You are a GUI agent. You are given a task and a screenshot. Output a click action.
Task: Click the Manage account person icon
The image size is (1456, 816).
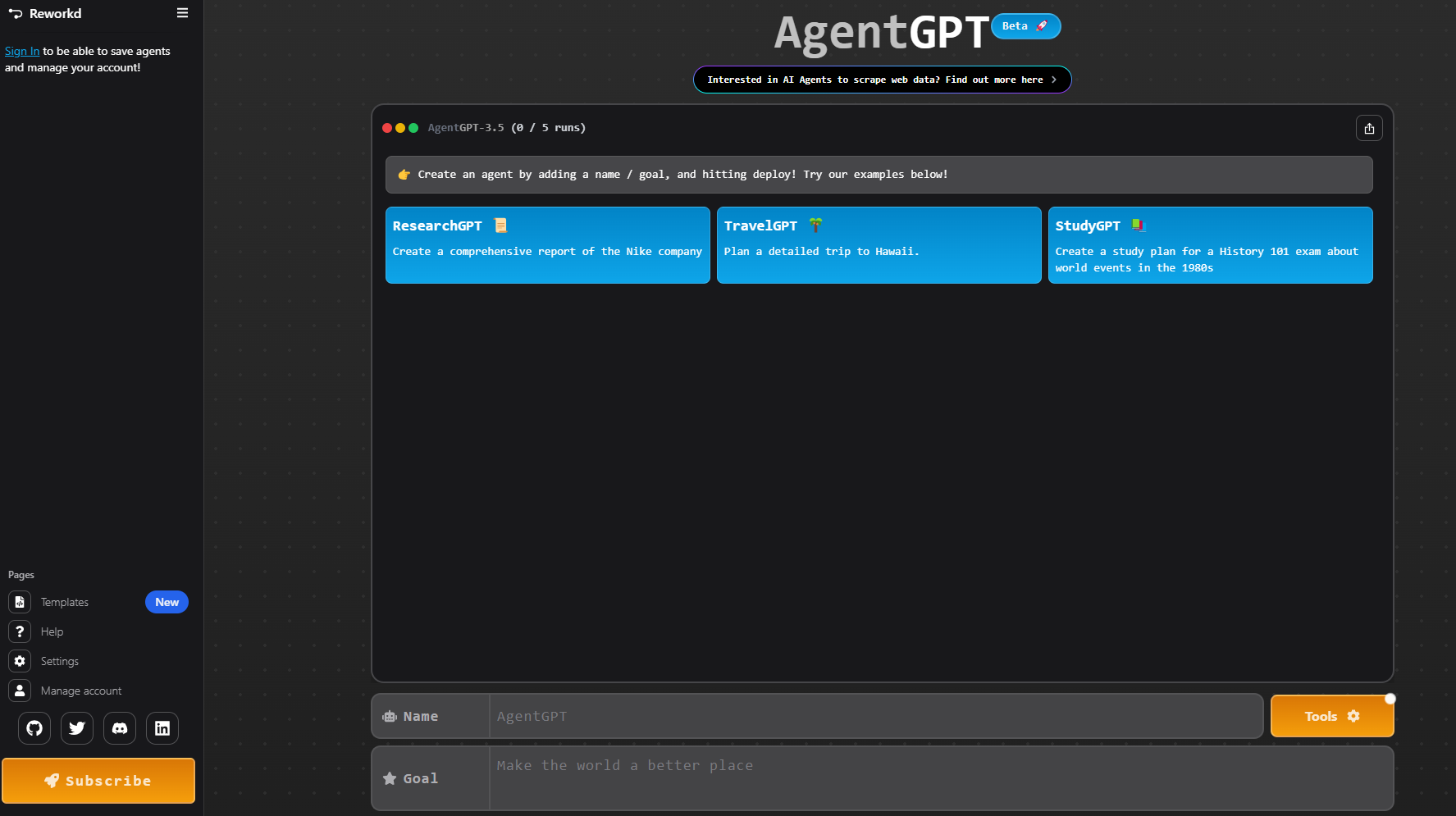[20, 691]
